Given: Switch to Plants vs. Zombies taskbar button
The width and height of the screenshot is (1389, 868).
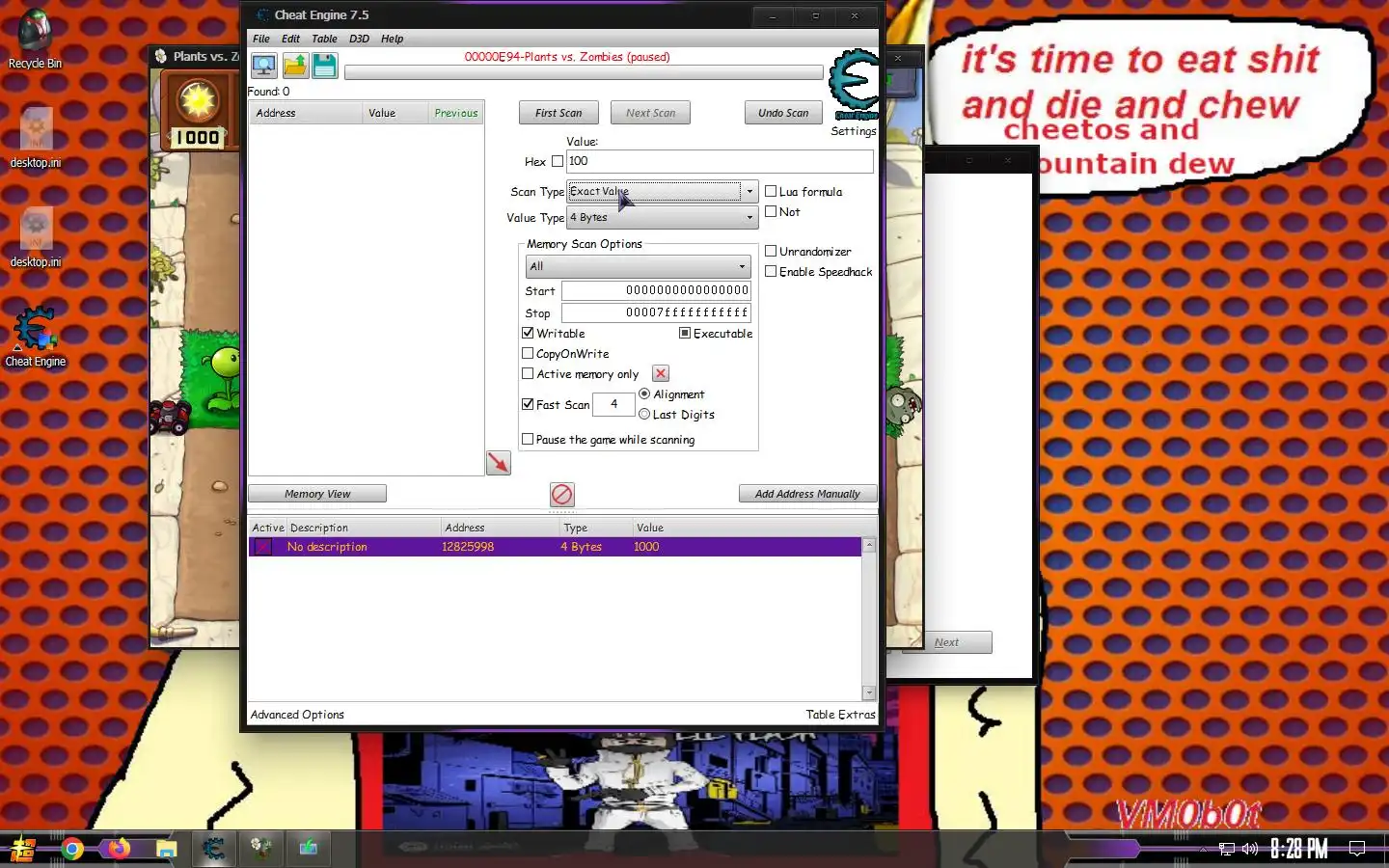Looking at the screenshot, I should pos(260,849).
